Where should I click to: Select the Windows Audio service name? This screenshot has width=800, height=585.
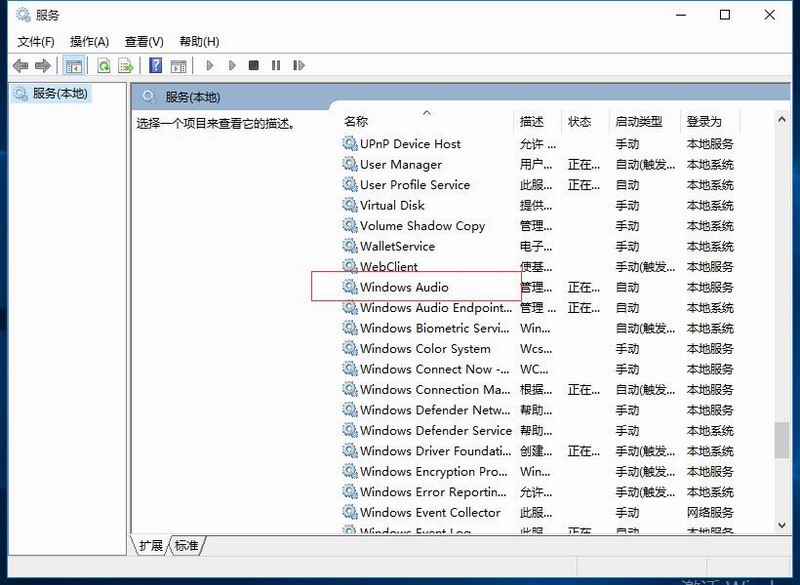point(404,287)
